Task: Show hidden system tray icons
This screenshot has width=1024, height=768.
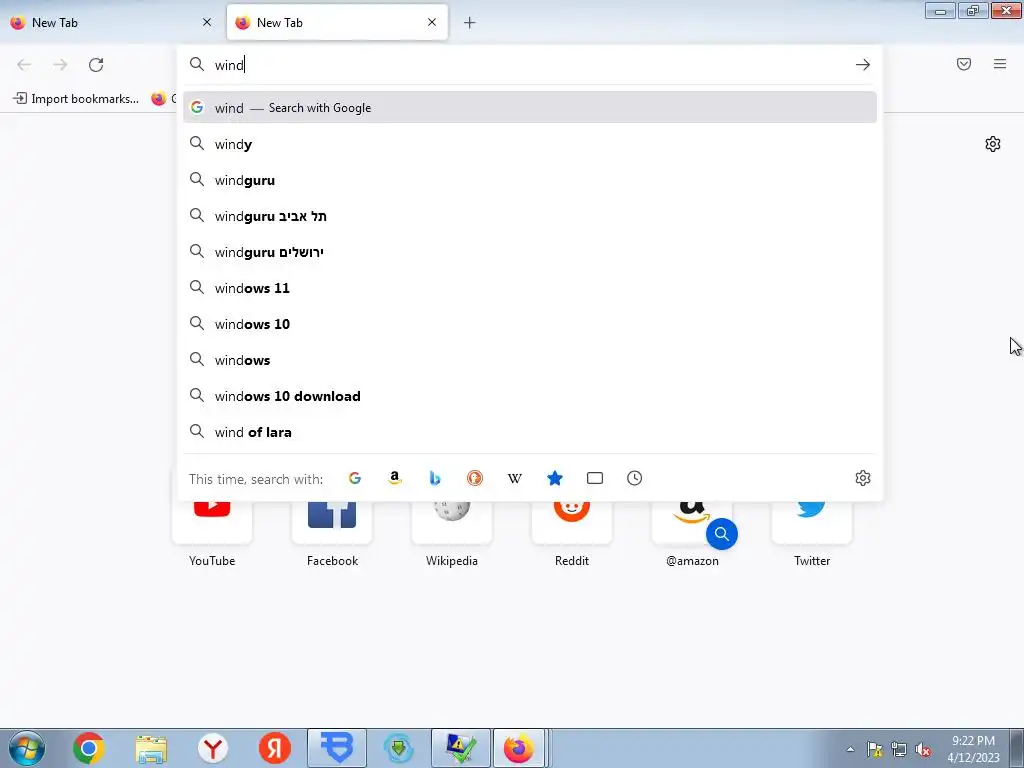Action: [850, 749]
